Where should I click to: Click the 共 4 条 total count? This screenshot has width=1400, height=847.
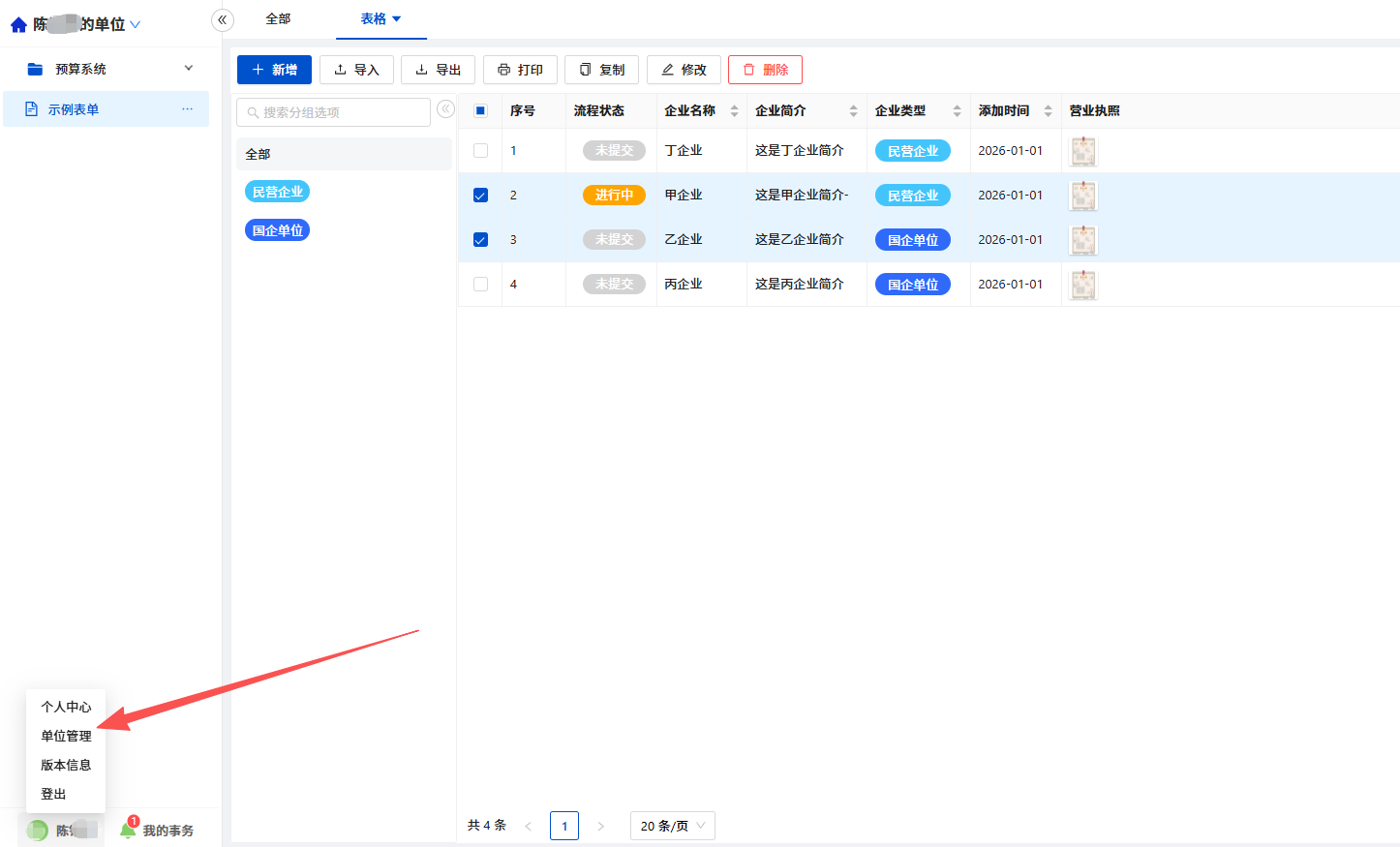tap(487, 826)
